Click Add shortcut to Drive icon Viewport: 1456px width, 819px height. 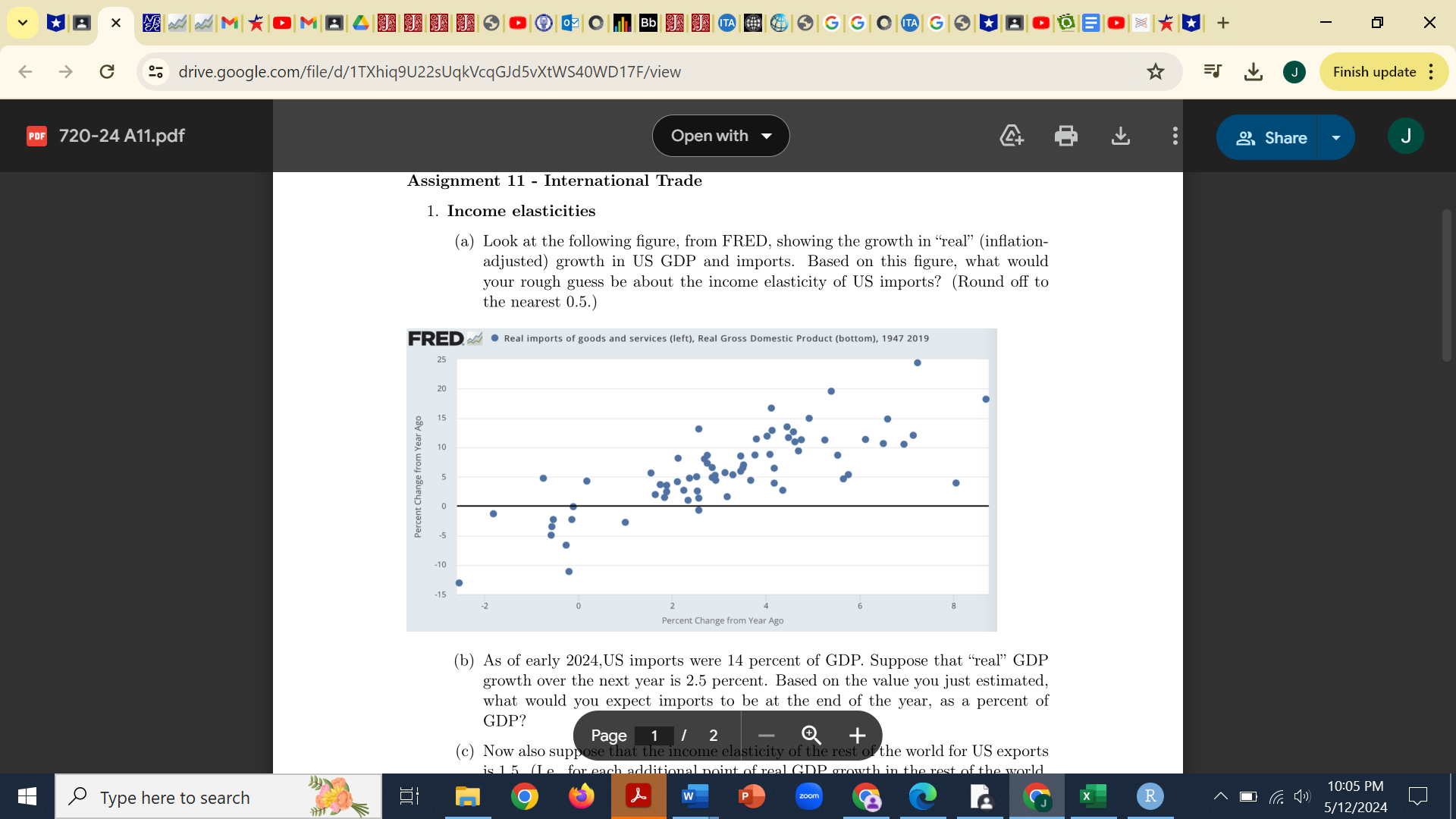coord(1012,136)
